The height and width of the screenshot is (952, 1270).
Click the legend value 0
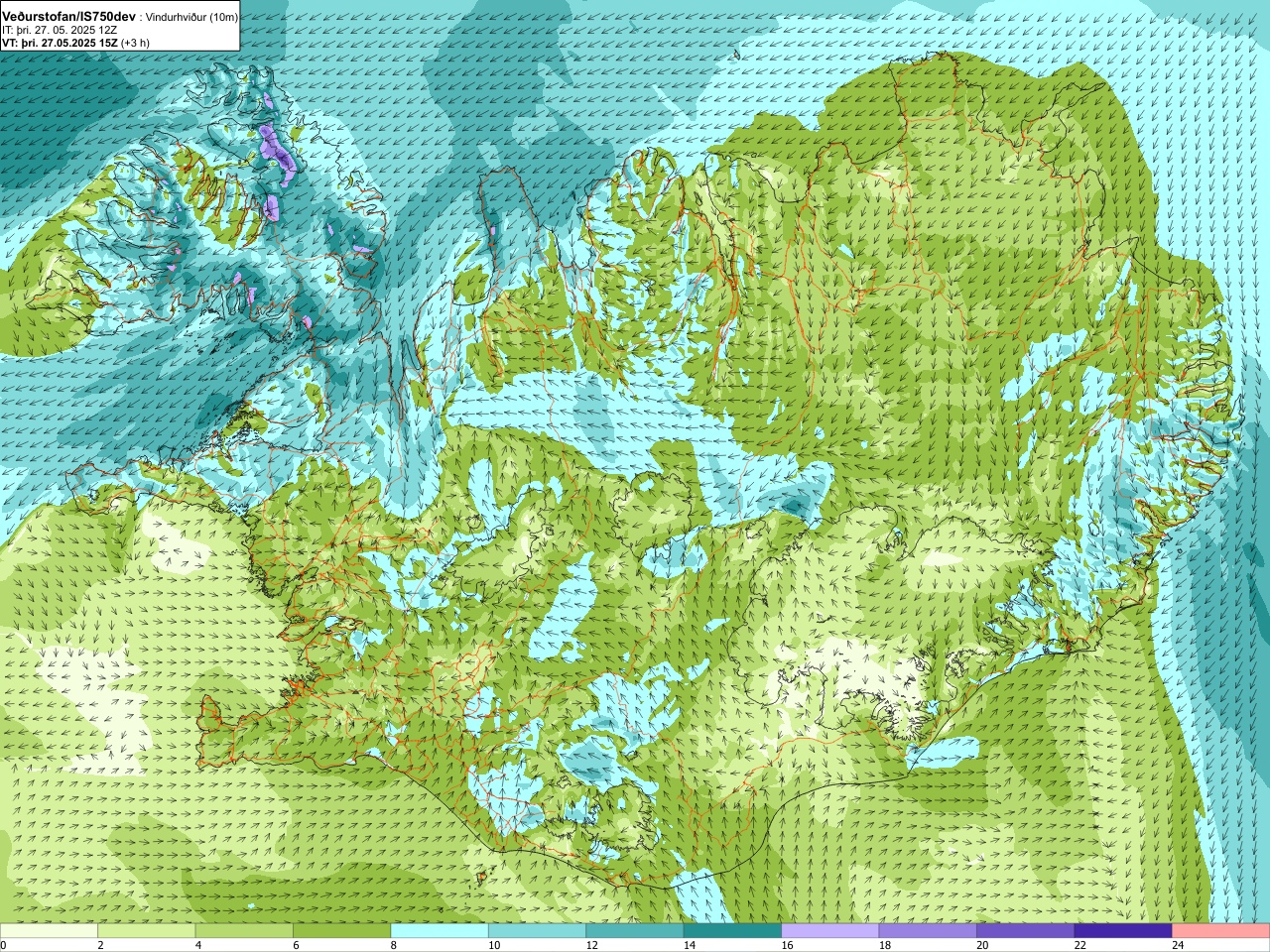(4, 945)
